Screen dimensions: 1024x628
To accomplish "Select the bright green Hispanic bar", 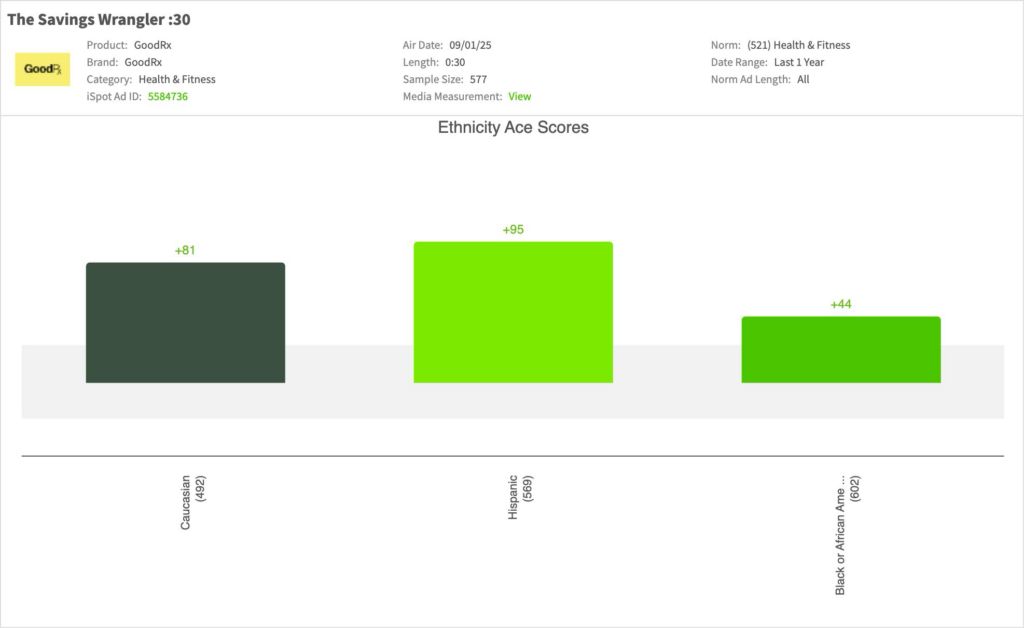I will click(513, 312).
